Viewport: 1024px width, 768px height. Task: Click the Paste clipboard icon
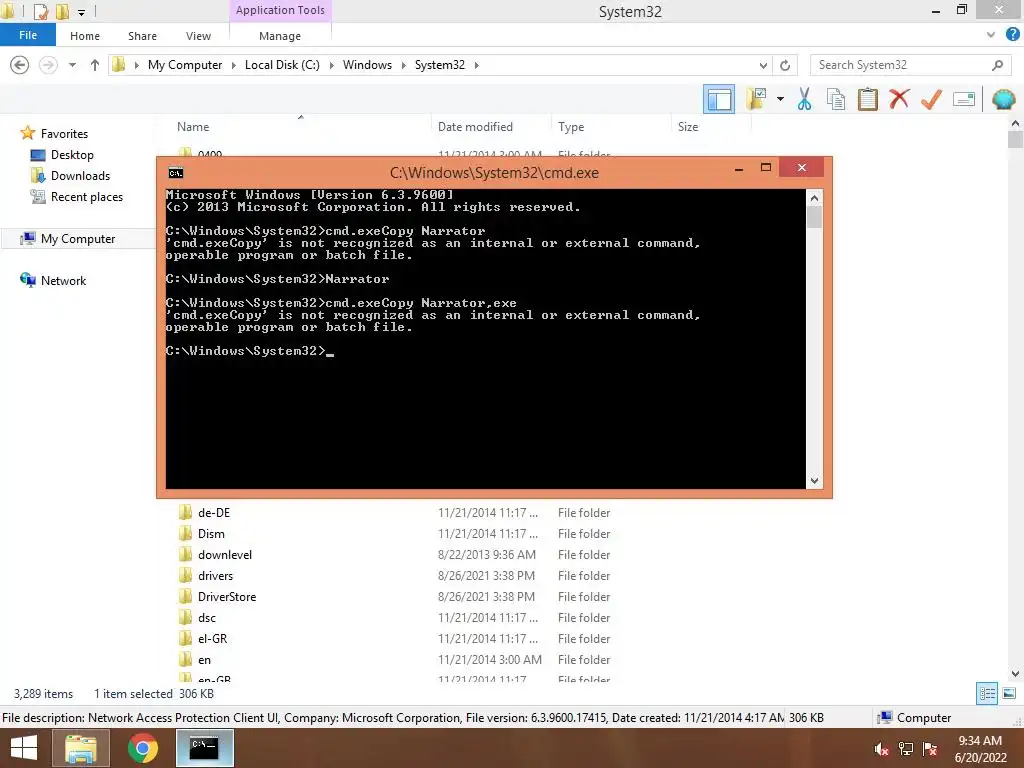tap(867, 99)
